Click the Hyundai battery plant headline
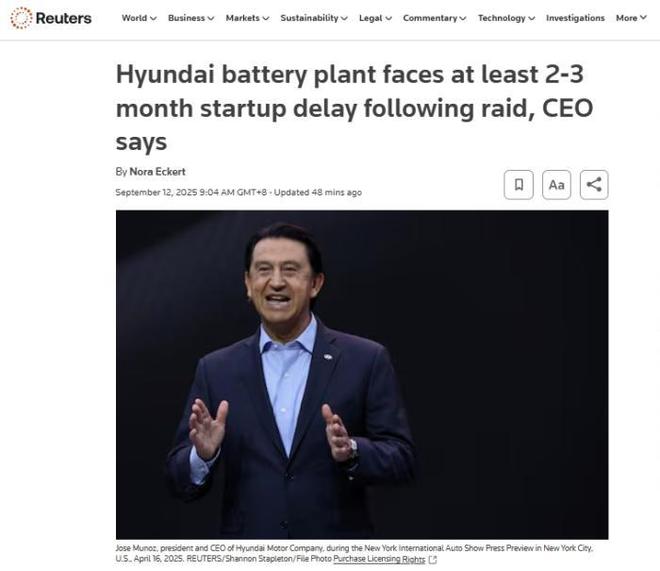The width and height of the screenshot is (660, 571). (354, 107)
